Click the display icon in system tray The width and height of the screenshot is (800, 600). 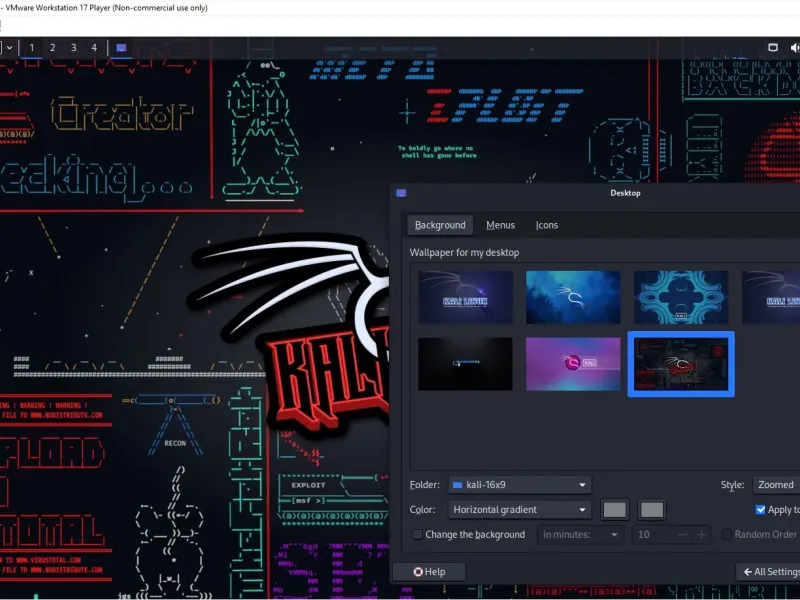click(x=773, y=47)
